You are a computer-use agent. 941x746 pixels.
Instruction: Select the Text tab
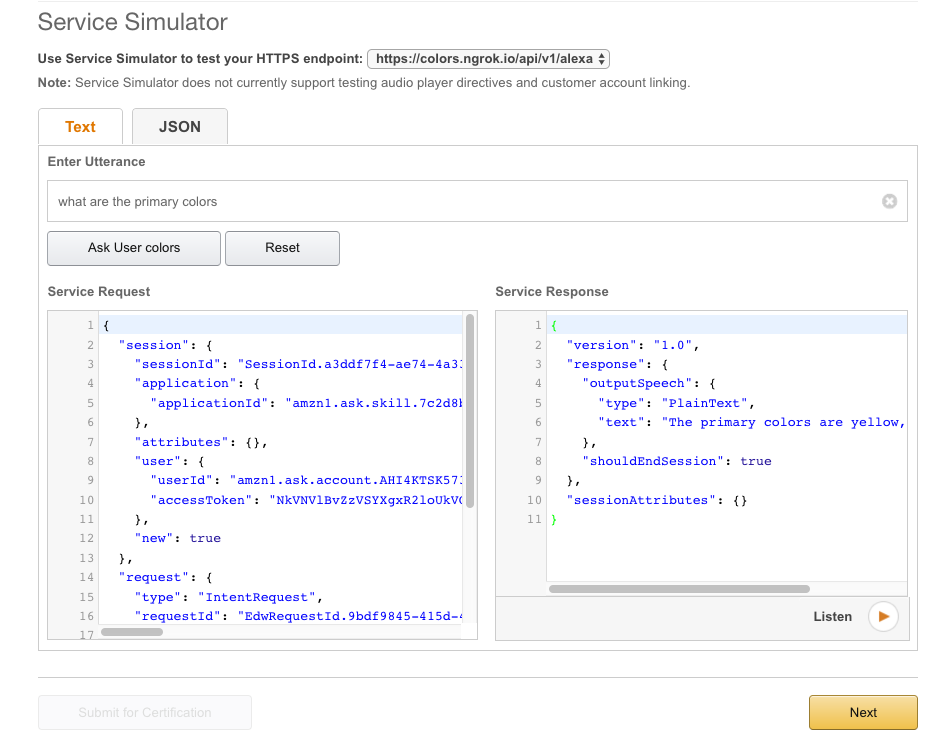pos(80,127)
